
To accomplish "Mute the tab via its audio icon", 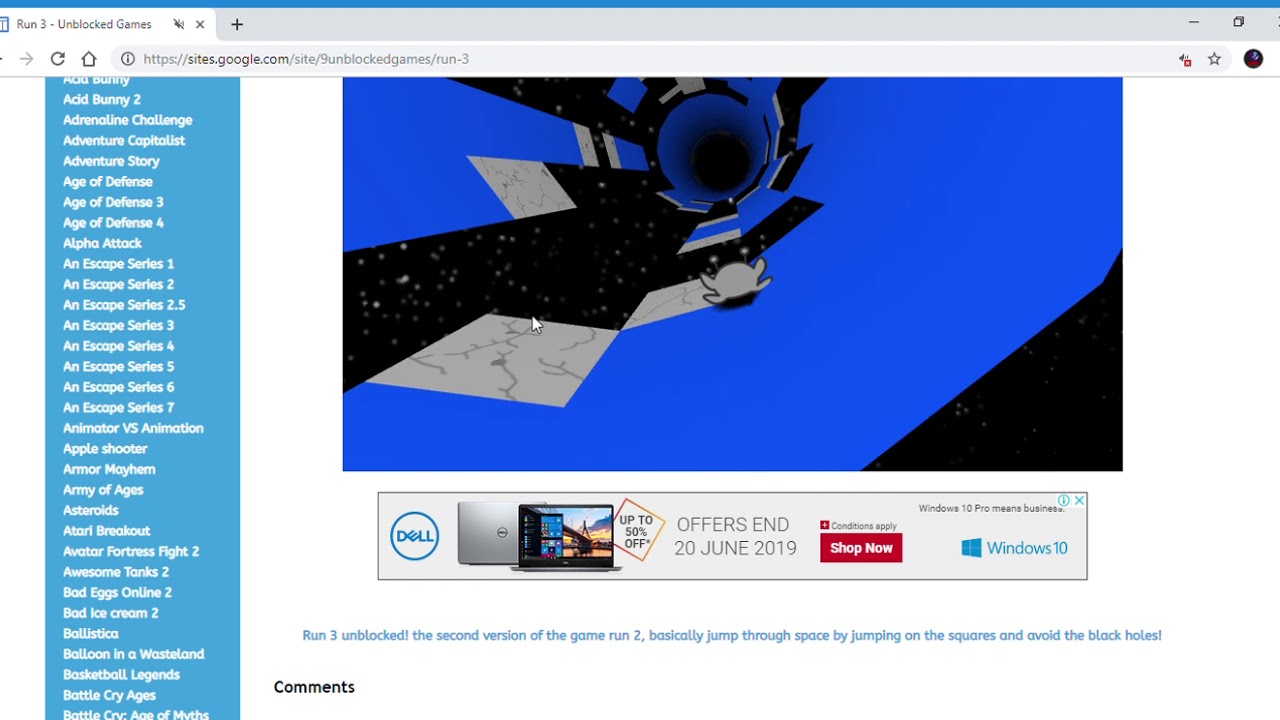I will pyautogui.click(x=179, y=24).
